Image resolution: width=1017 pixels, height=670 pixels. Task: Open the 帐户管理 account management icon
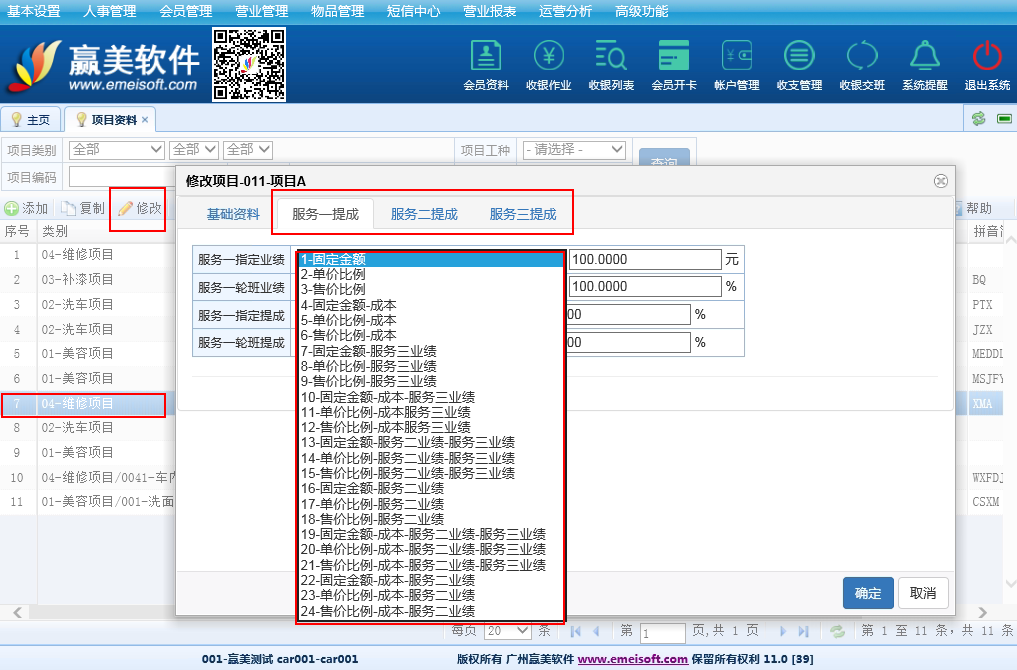(736, 65)
